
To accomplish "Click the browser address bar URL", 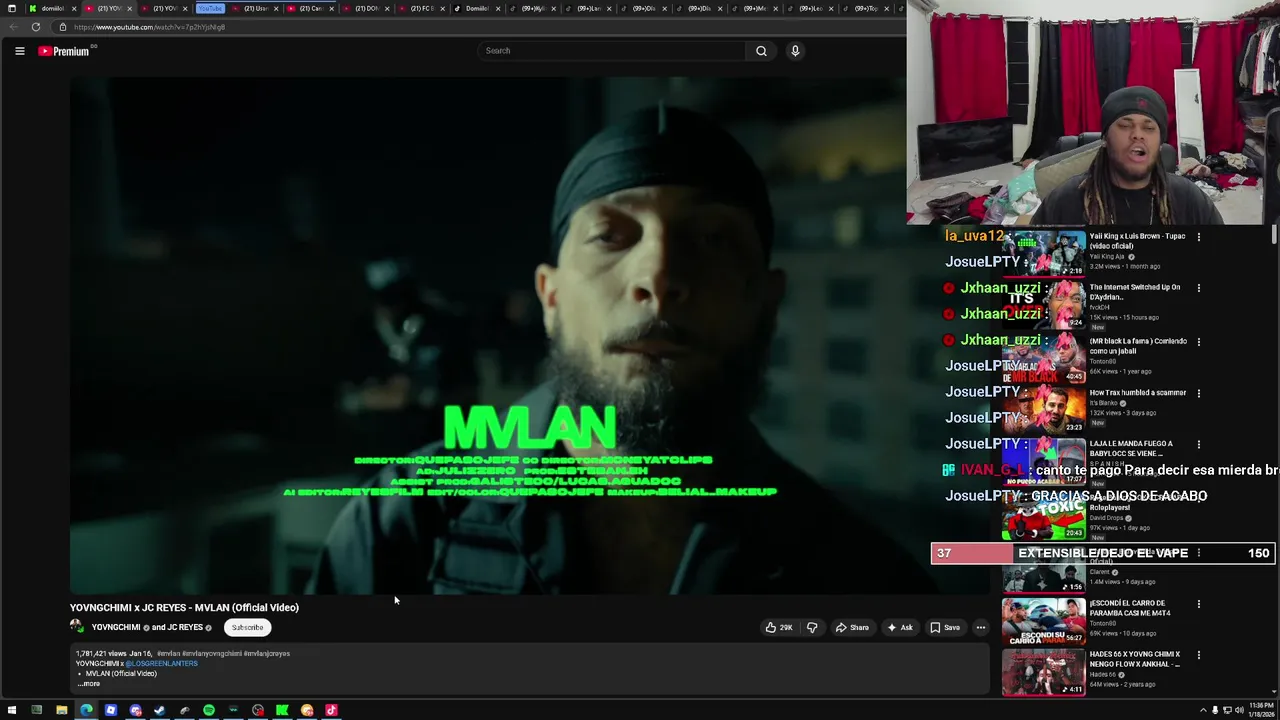I will tap(149, 27).
